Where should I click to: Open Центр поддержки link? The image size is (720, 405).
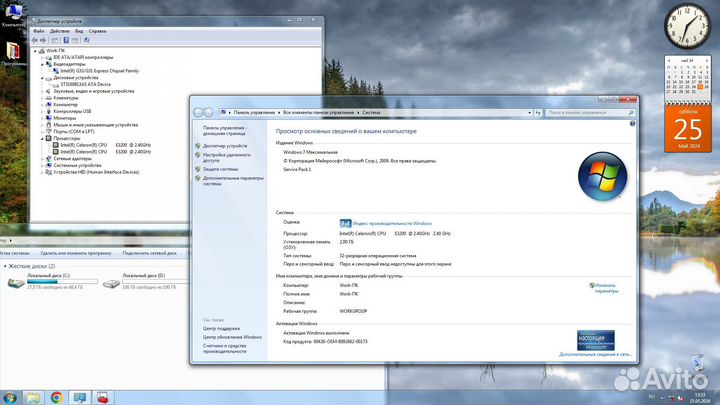[x=221, y=329]
